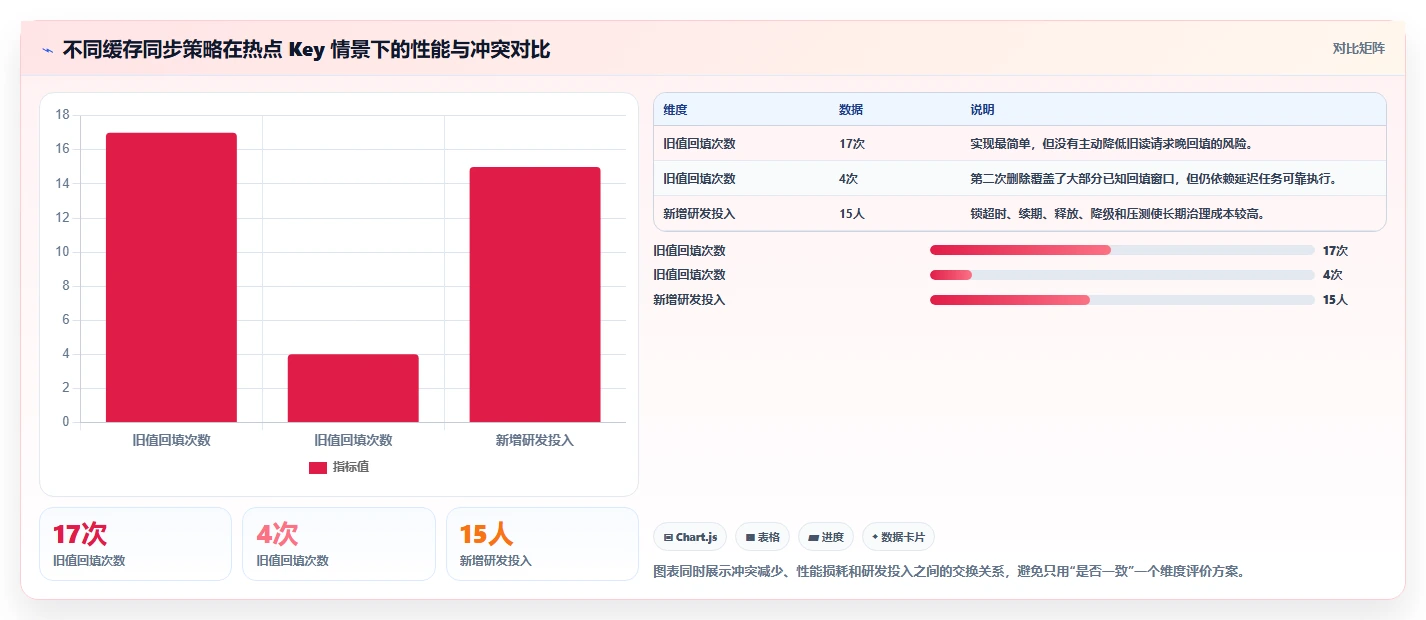The height and width of the screenshot is (620, 1426).
Task: Click the Chart.js chip
Action: coord(691,537)
